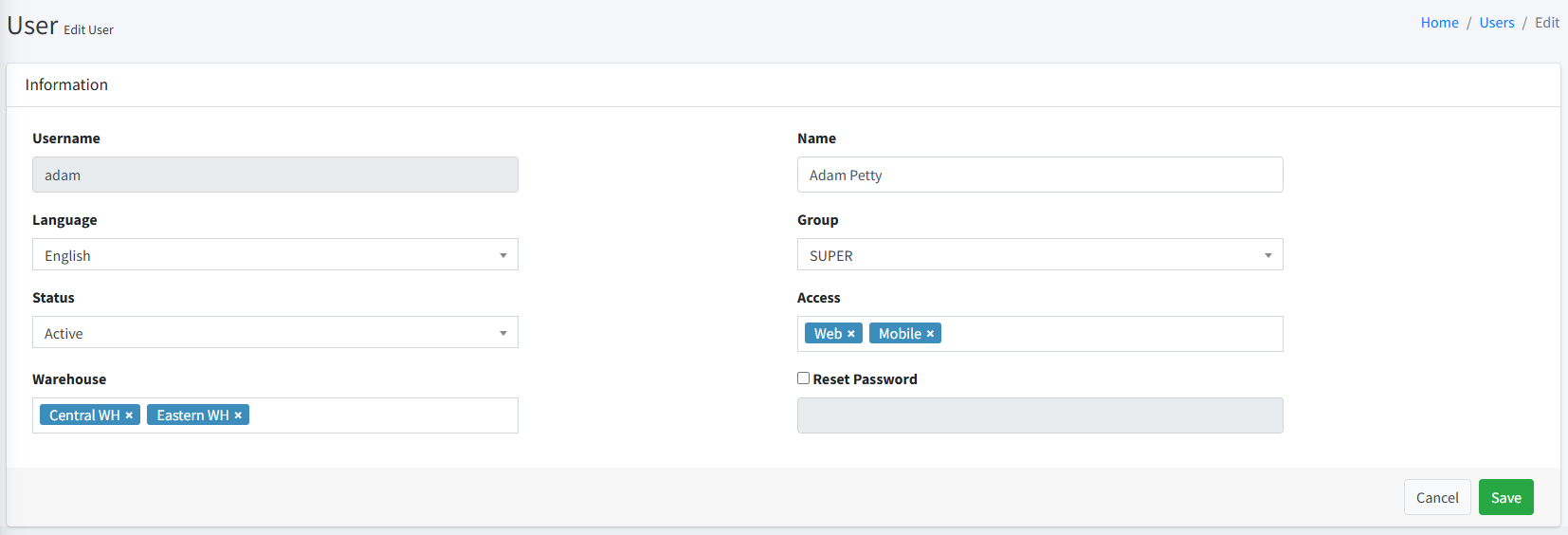
Task: Click into the Name input field
Action: pos(1039,175)
